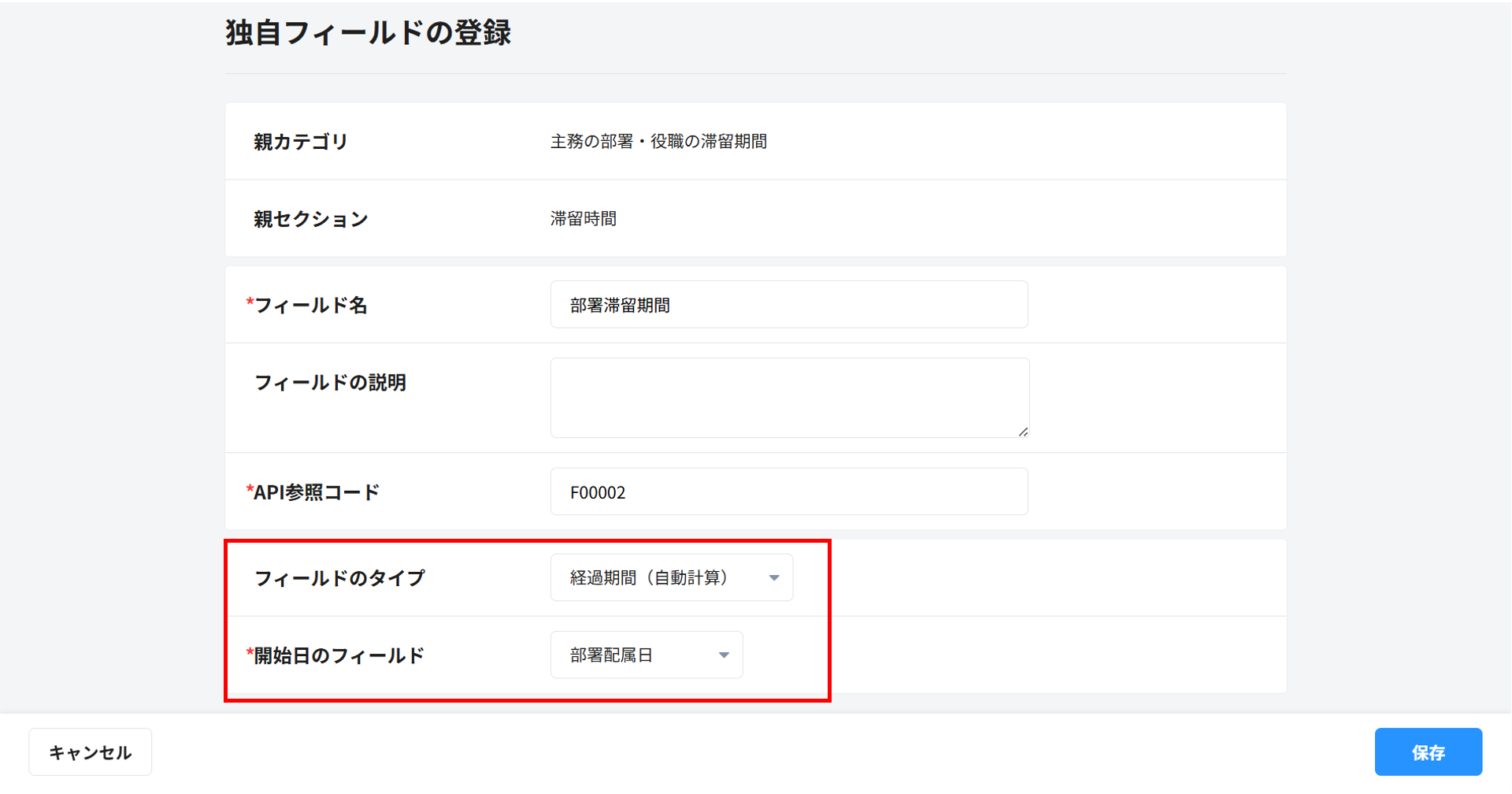Viewport: 1512px width, 794px height.
Task: Click the API参照コード input showing F00002
Action: (x=788, y=492)
